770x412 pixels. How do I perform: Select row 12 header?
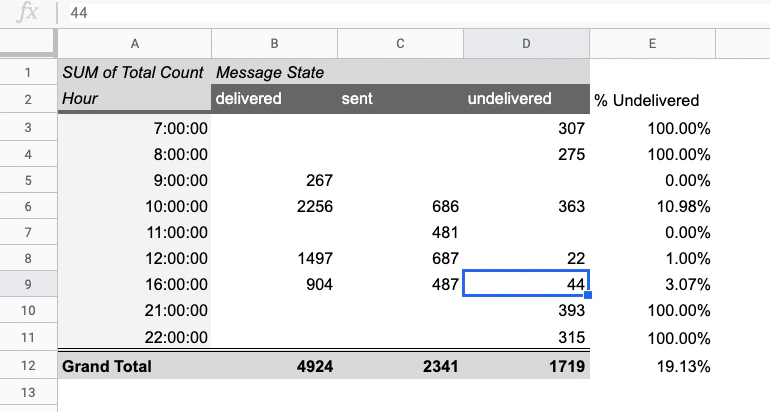click(x=28, y=366)
